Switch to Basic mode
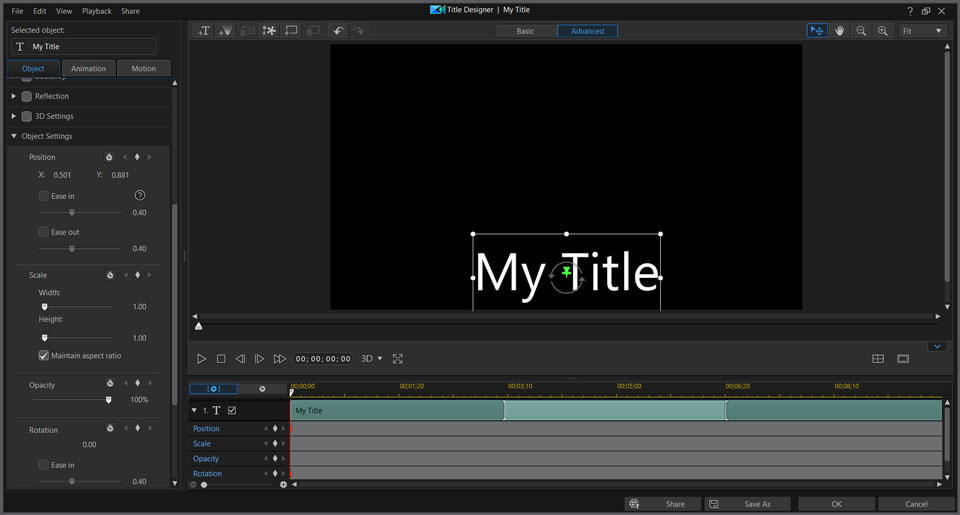 click(525, 31)
